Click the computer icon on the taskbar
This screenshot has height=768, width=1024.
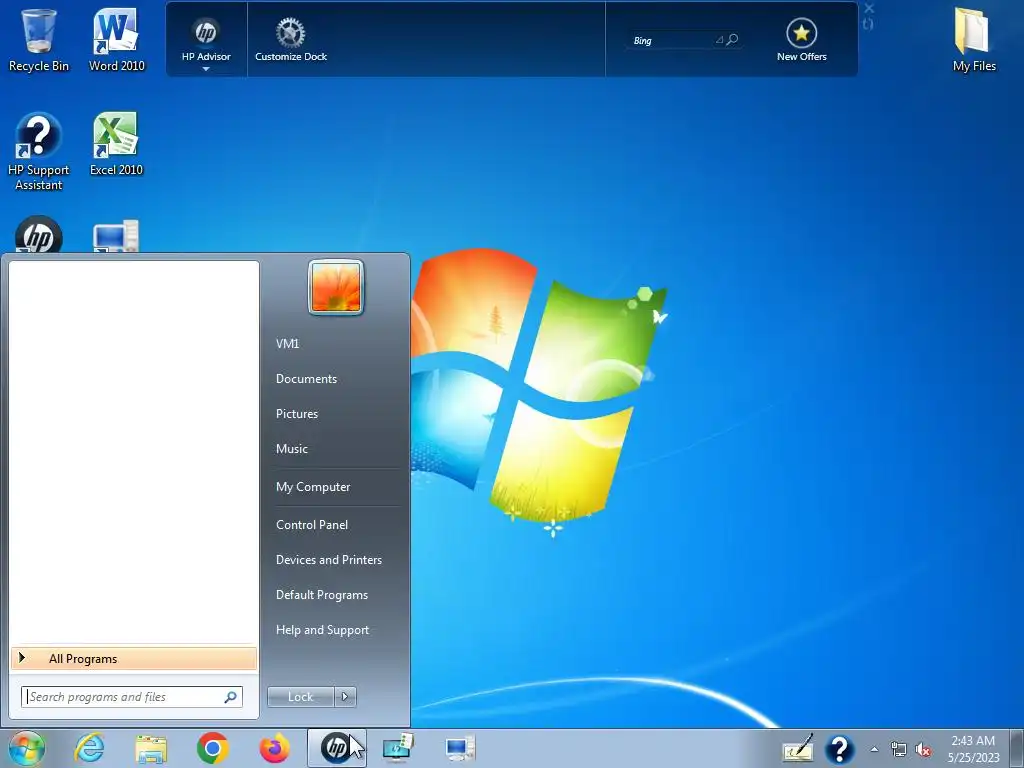tap(460, 748)
